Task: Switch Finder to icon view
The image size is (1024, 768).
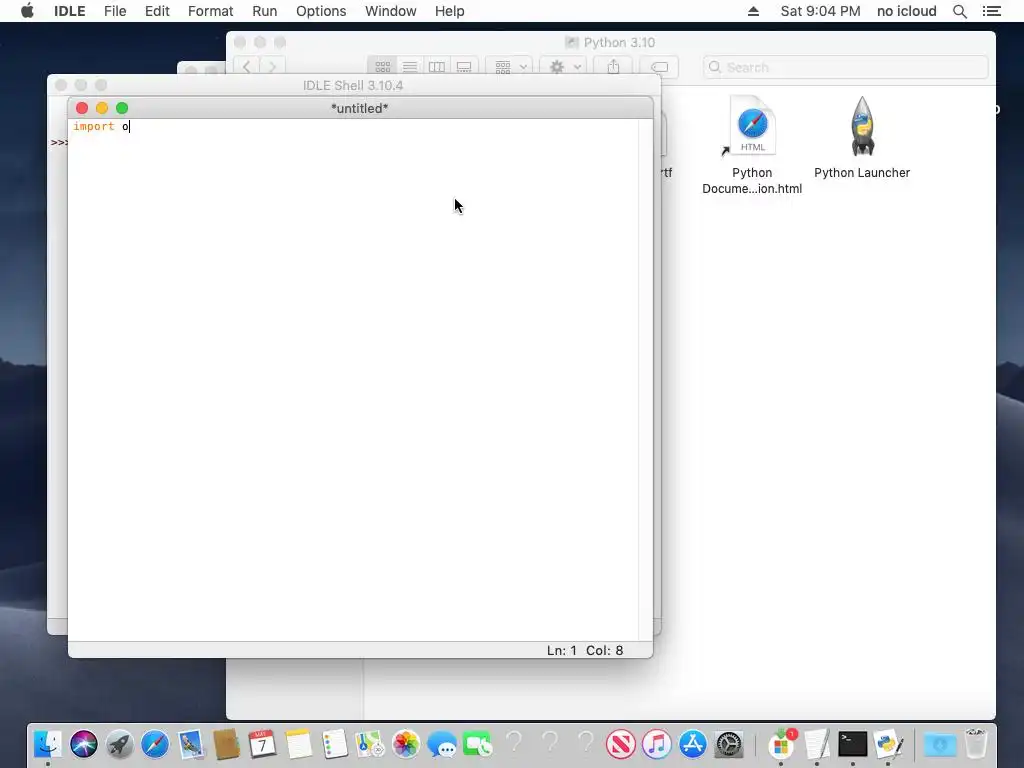Action: (383, 67)
